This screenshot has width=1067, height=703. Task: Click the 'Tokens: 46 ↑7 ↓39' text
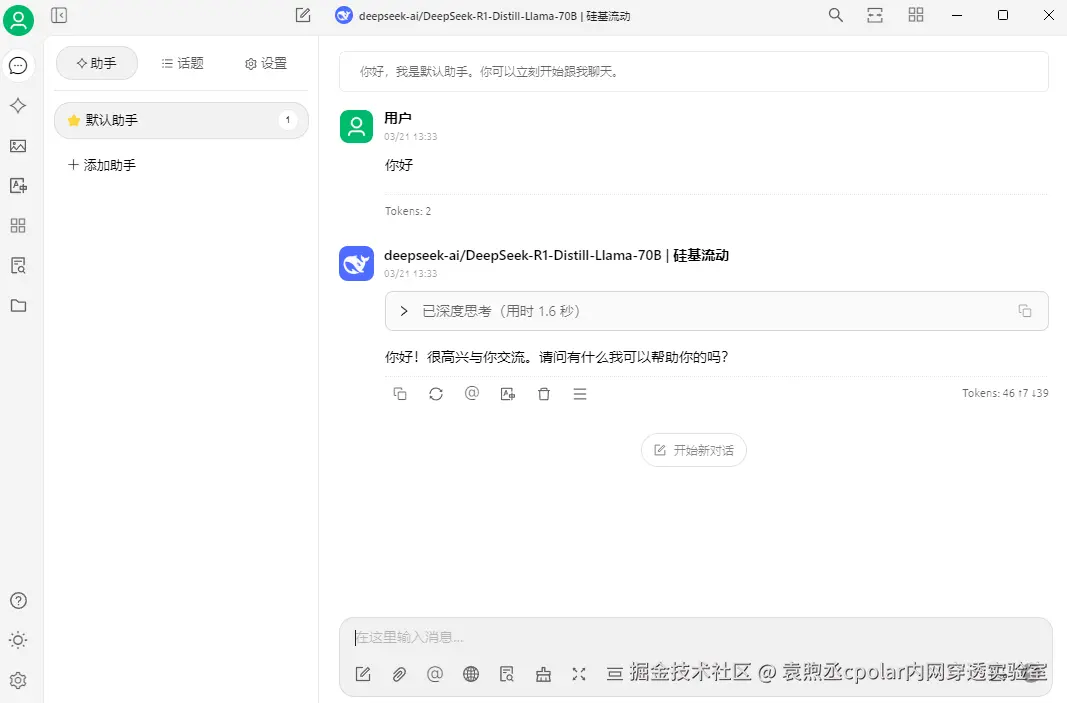click(1005, 393)
